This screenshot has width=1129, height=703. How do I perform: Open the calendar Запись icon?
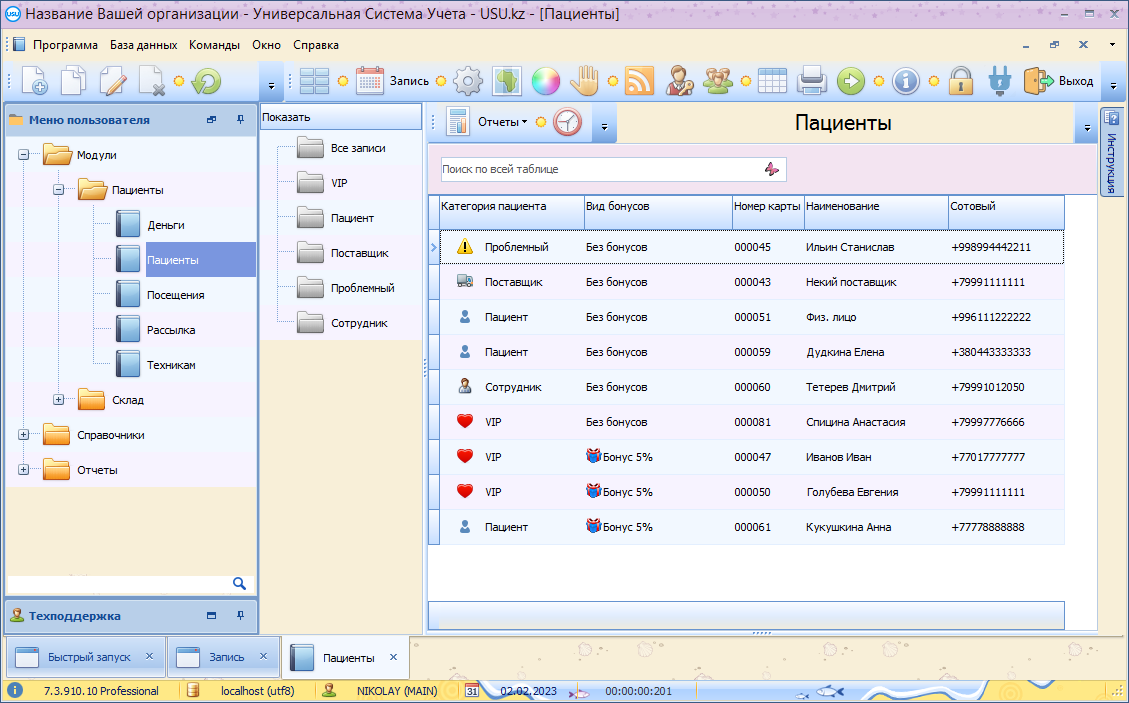pos(370,81)
